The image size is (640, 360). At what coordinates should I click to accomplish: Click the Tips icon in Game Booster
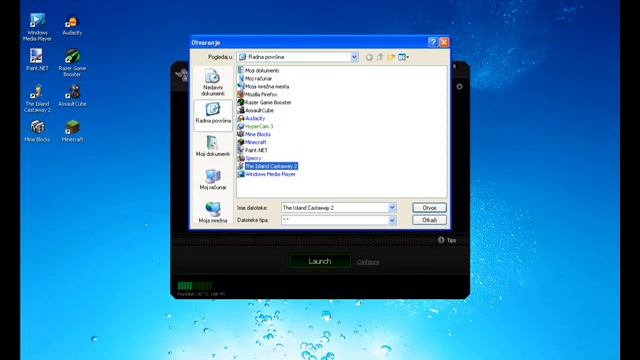pyautogui.click(x=441, y=240)
